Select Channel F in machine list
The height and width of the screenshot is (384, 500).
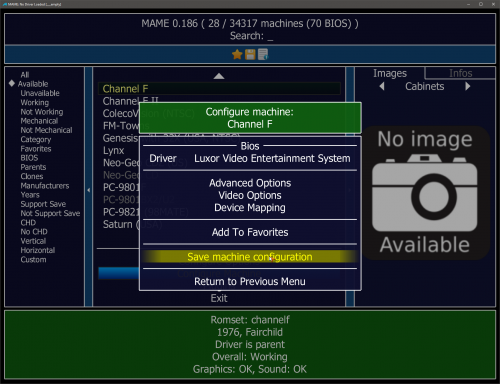tap(219, 89)
